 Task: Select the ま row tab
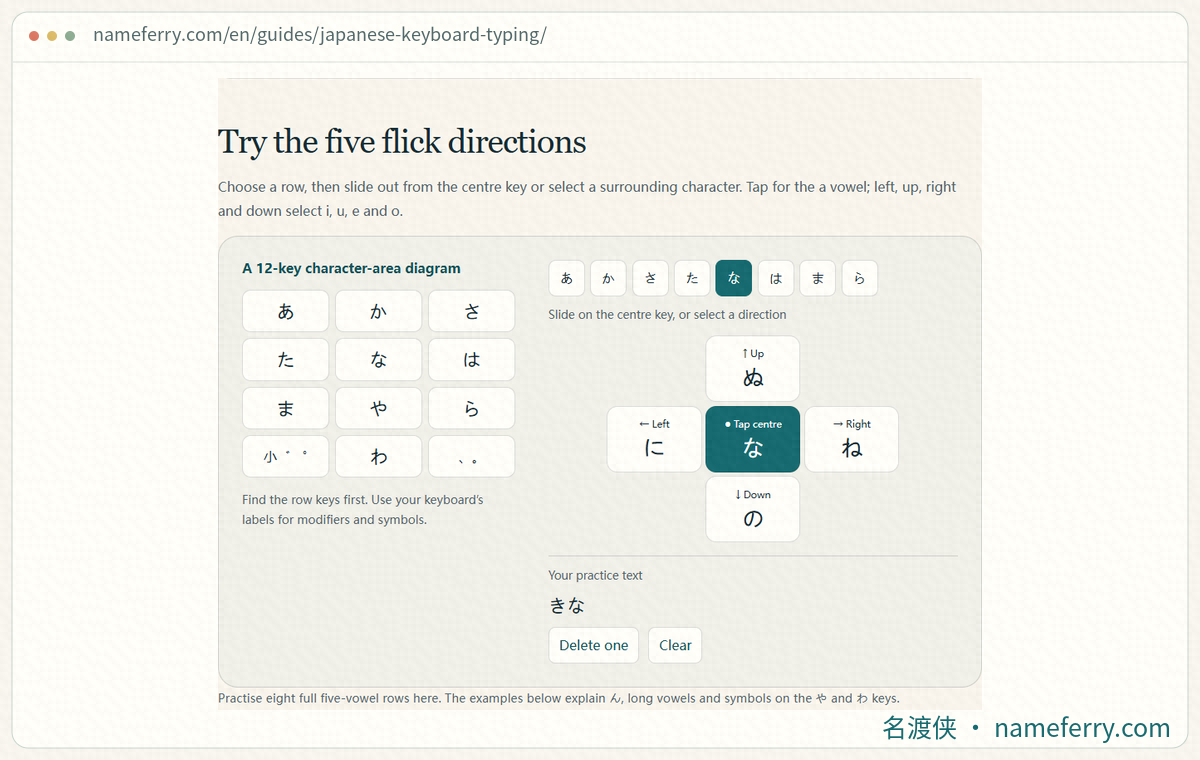coord(818,278)
